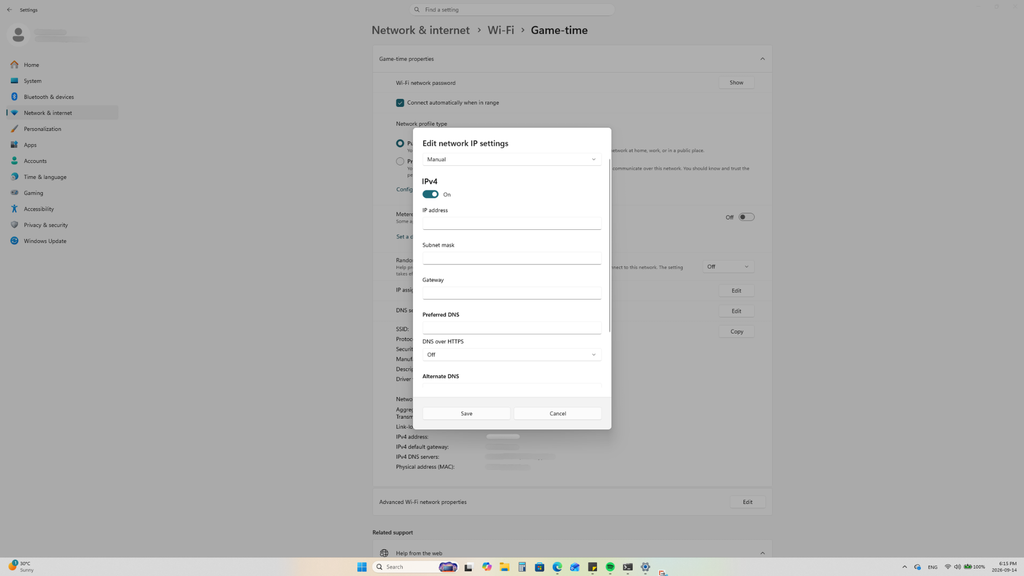This screenshot has height=576, width=1024.
Task: Go back with the Settings back arrow
Action: 9,10
